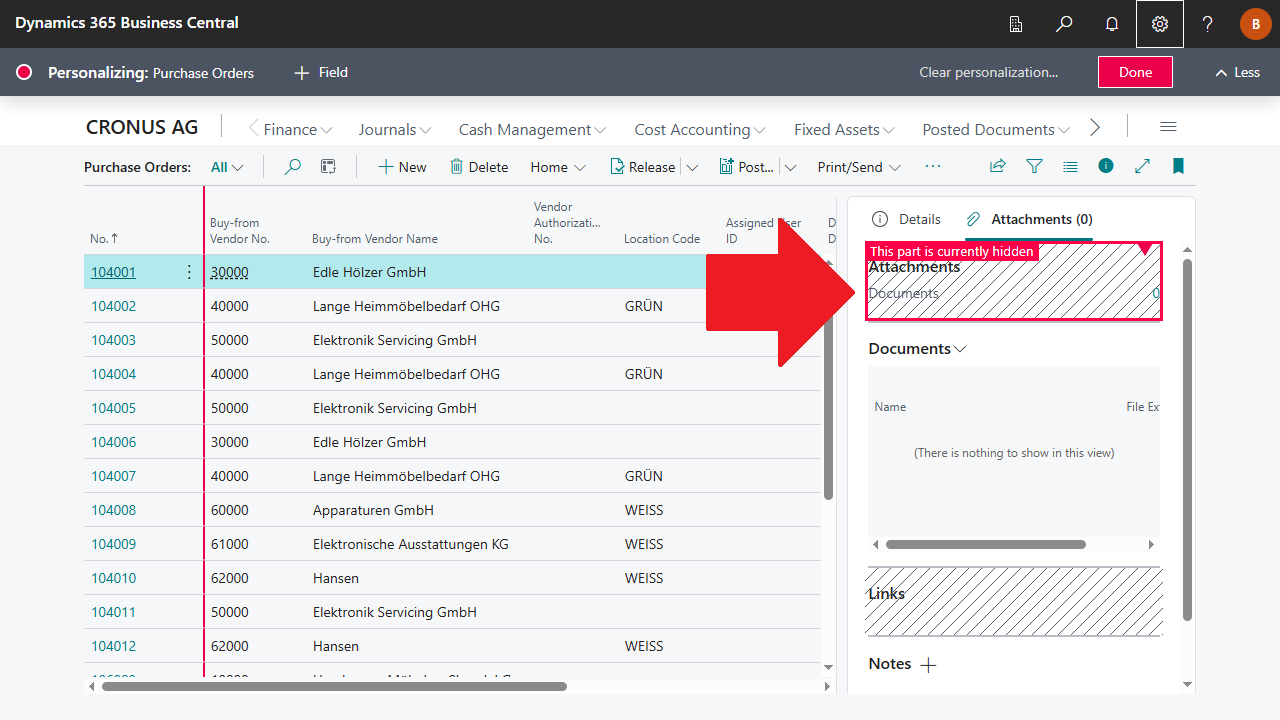The height and width of the screenshot is (720, 1280).
Task: Toggle the FactBox info pane icon
Action: click(x=1106, y=166)
